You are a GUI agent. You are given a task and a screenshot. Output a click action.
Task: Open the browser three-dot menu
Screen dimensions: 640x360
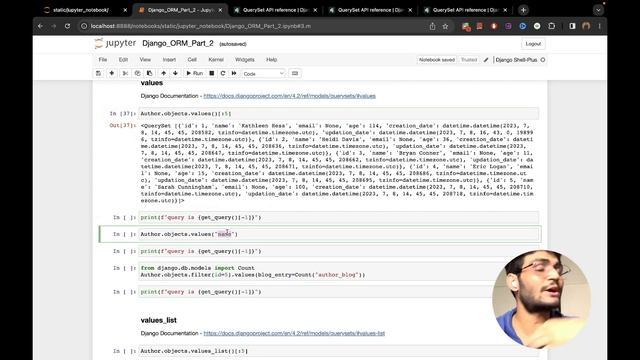click(x=599, y=26)
